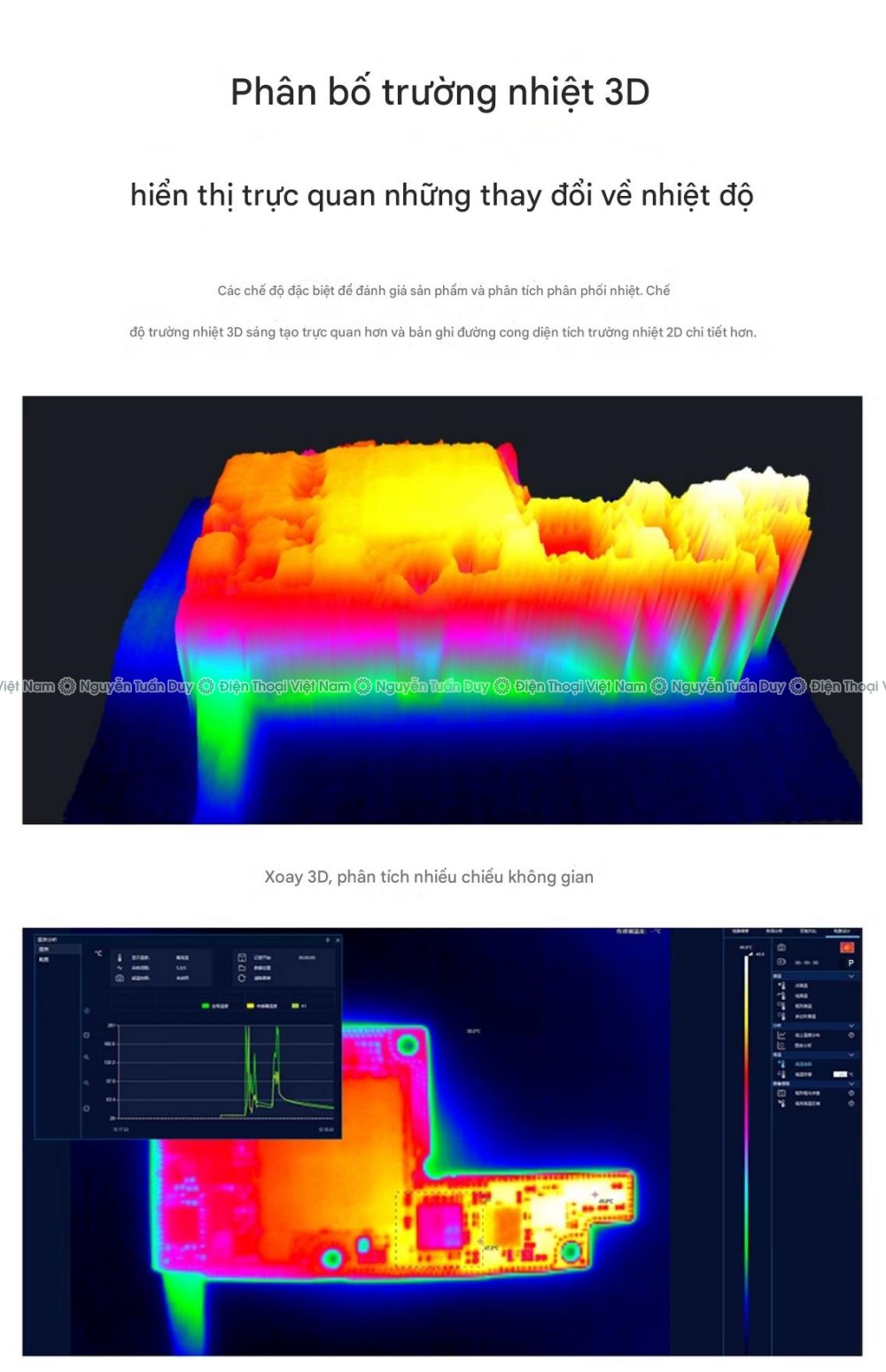
Task: Click the last thermometer icon in image section
Action: click(781, 1103)
